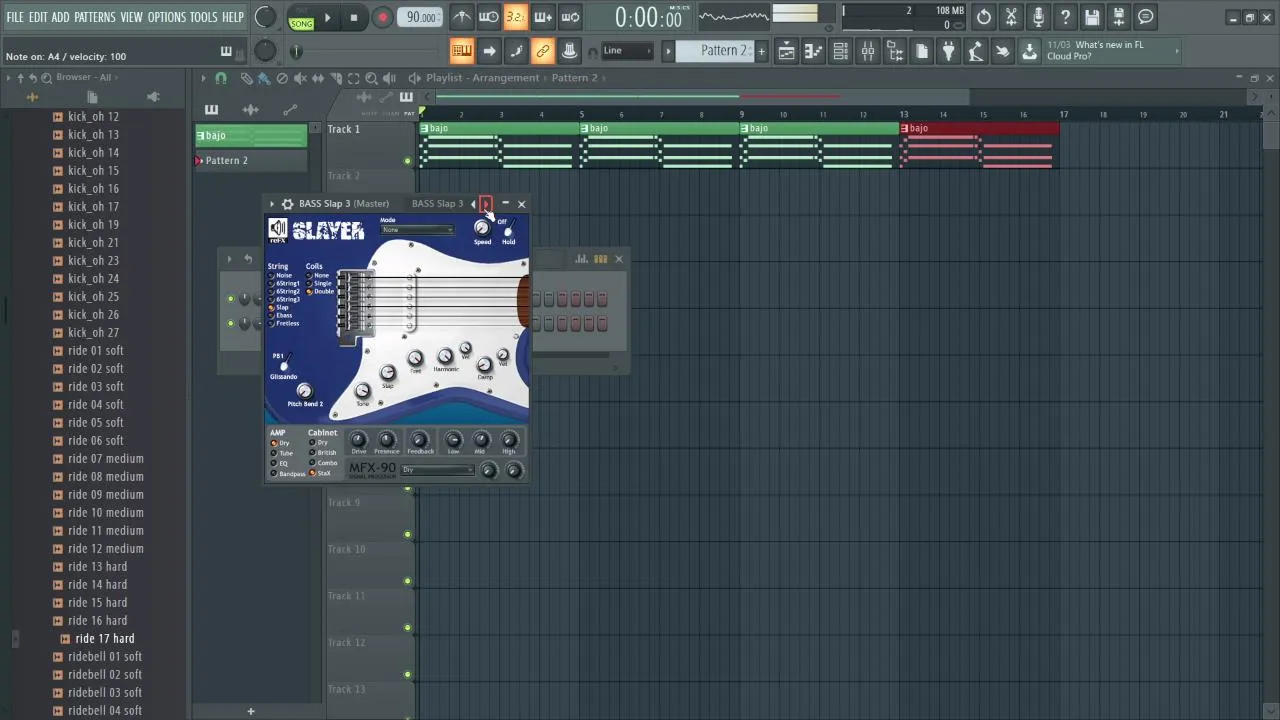Select the Single coils option
Viewport: 1280px width, 720px height.
coord(319,283)
